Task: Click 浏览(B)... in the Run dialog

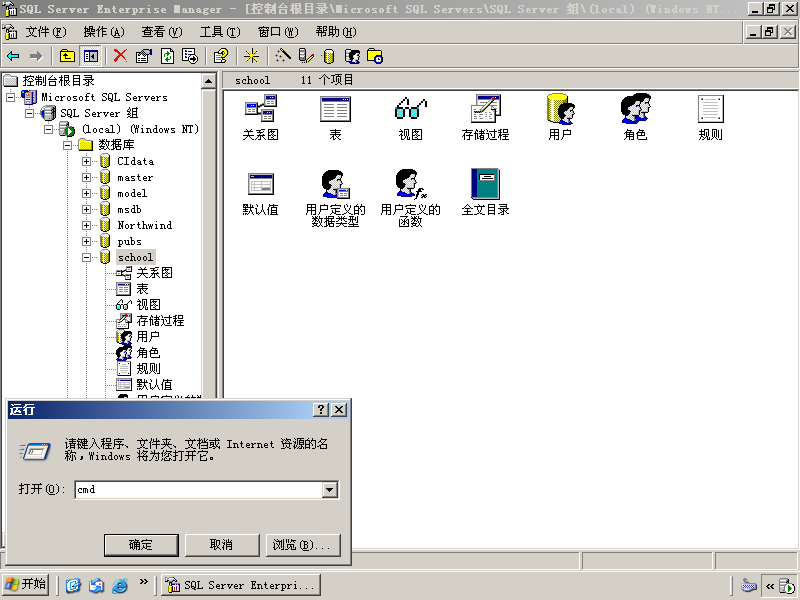Action: 303,545
